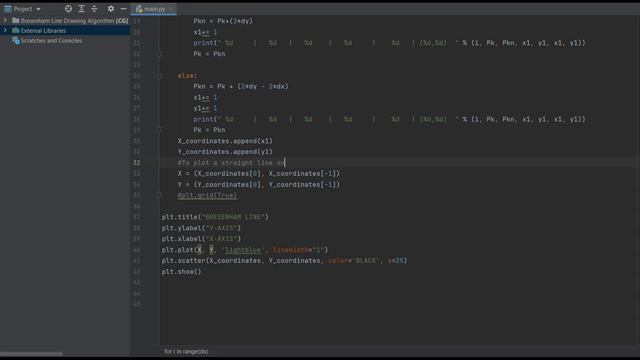Click the 'y1+= 1' statement
This screenshot has width=640, height=360.
pos(205,108)
